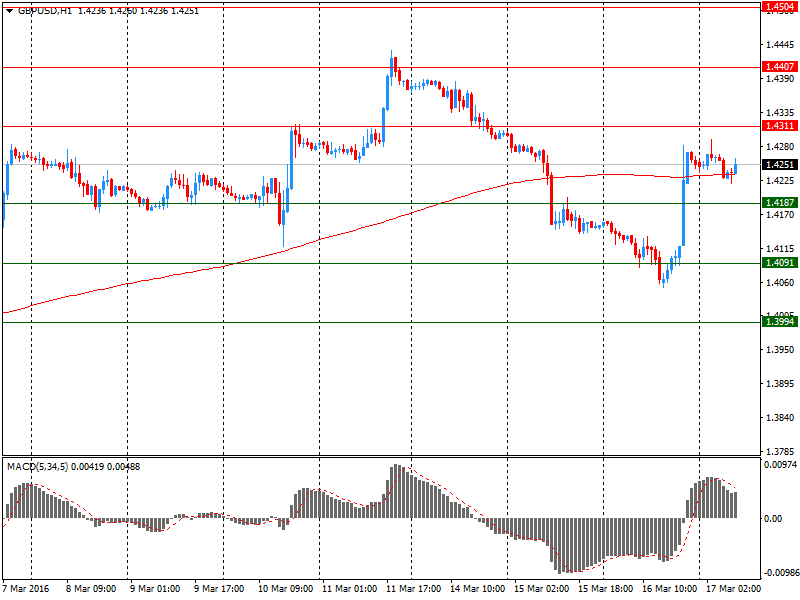Screen dimensions: 800x600
Task: Click the 1.4187 green support level label
Action: pos(780,203)
